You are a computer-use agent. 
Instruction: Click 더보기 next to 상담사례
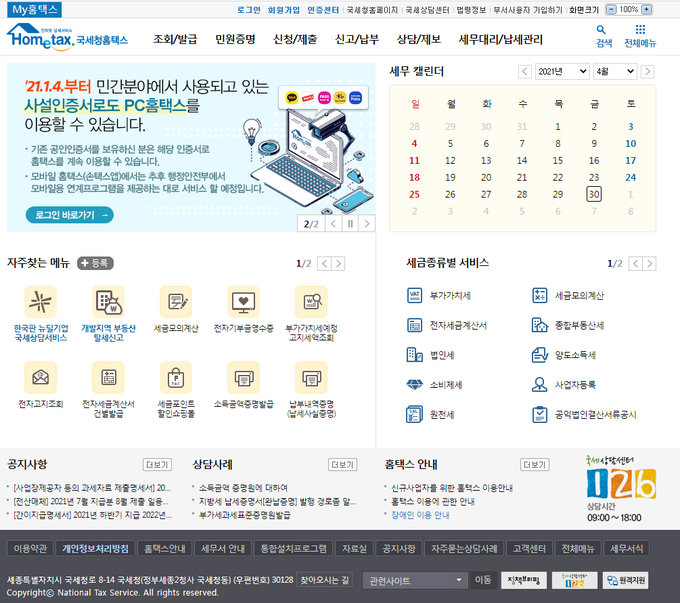click(x=343, y=465)
